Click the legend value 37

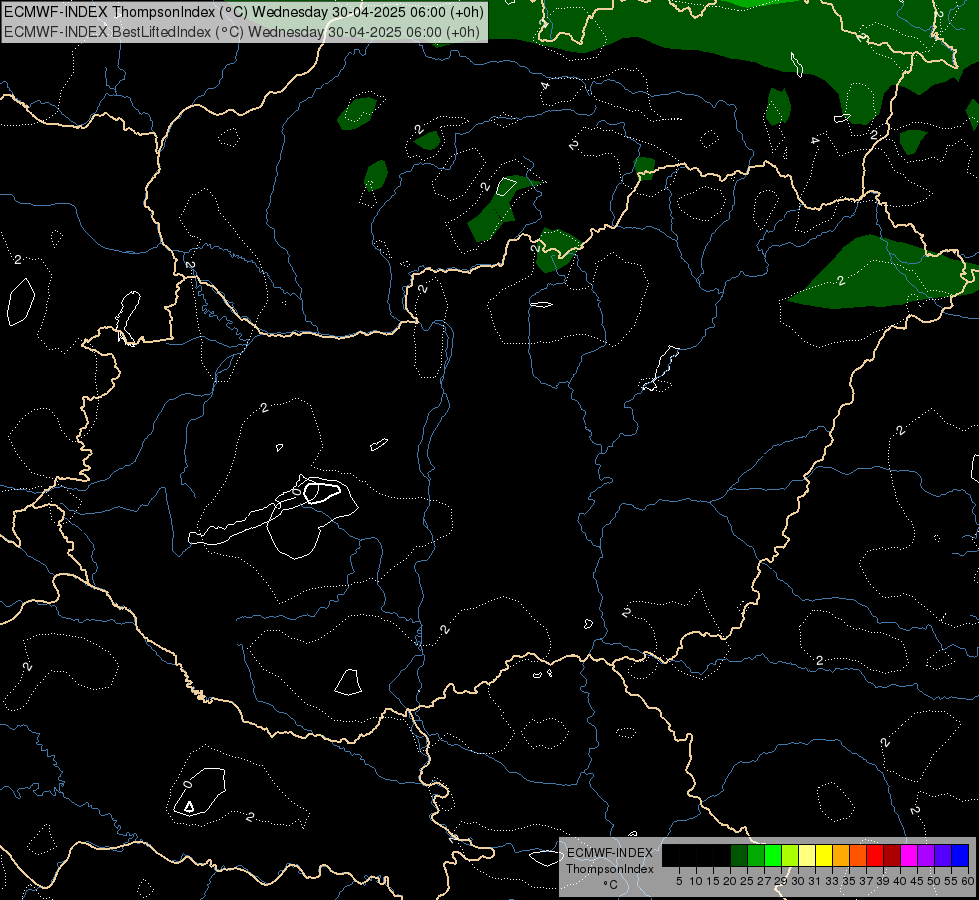pos(866,881)
